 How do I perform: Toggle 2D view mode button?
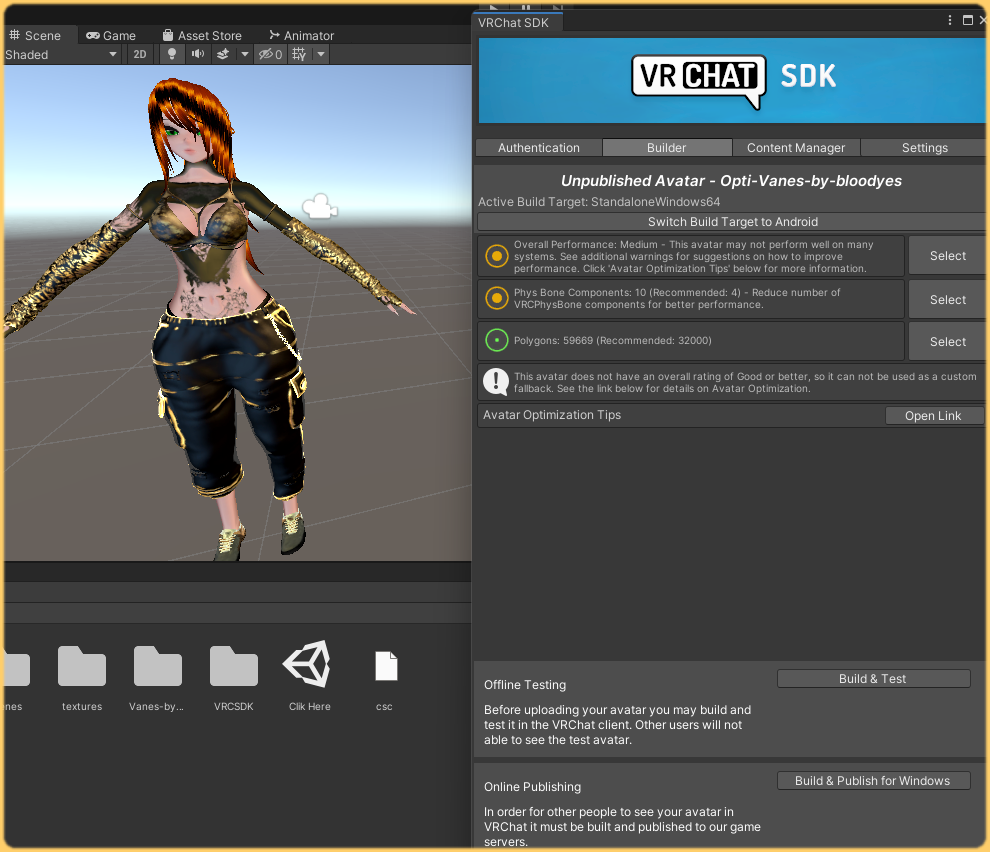[140, 54]
